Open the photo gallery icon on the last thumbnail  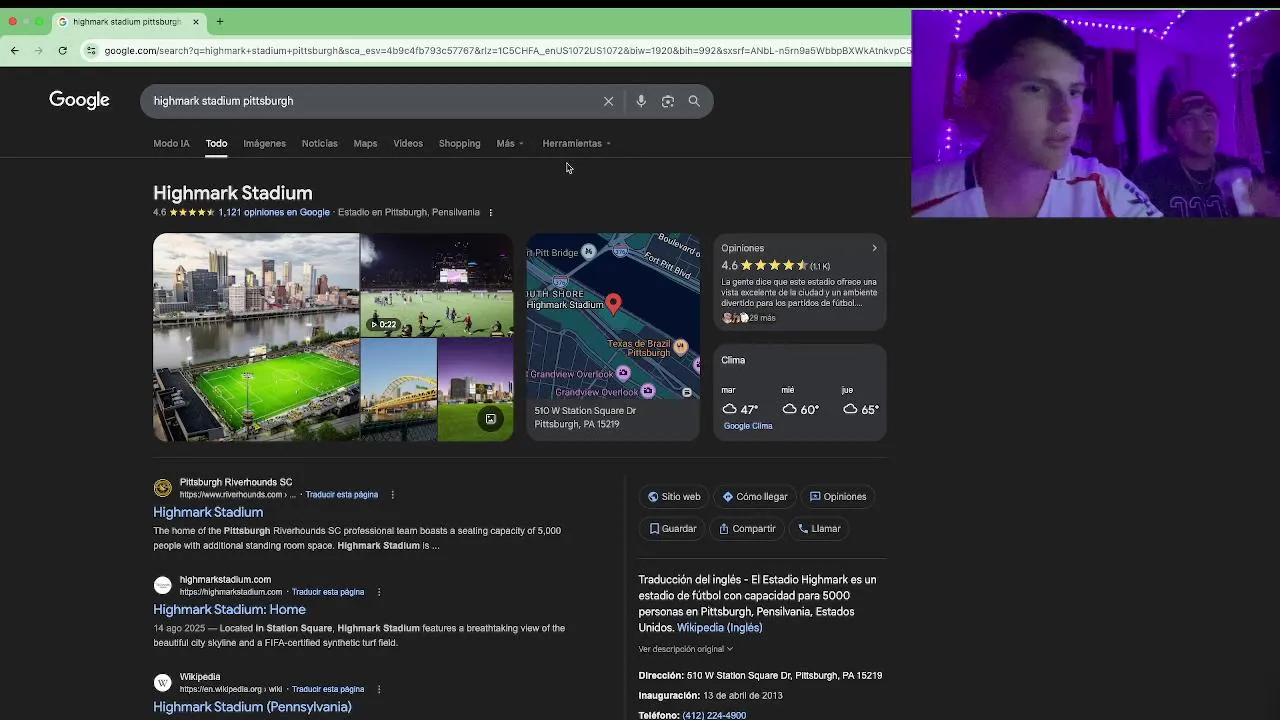(491, 419)
